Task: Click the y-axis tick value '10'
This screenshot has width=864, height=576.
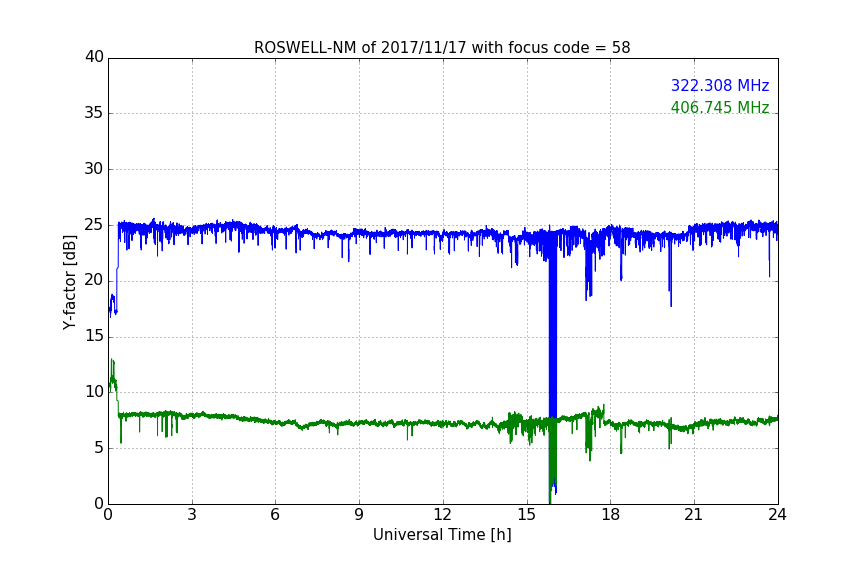Action: 94,392
